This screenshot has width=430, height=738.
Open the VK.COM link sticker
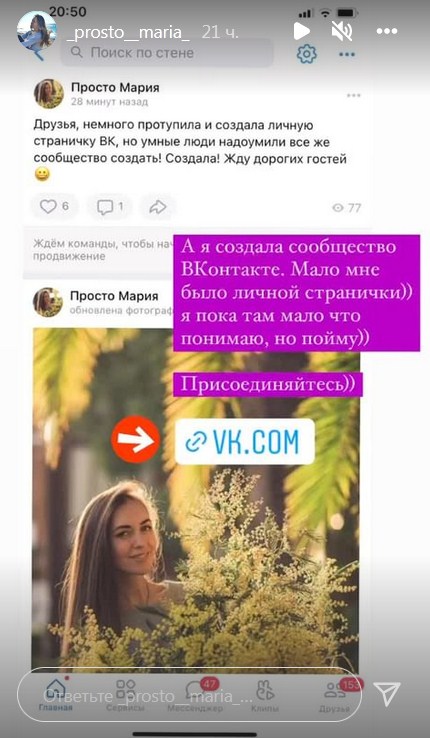(245, 441)
